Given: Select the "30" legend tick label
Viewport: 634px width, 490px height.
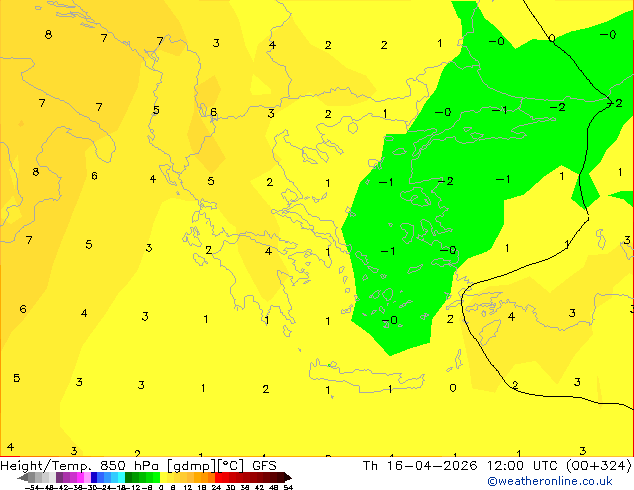Looking at the screenshot, I should click(230, 488).
